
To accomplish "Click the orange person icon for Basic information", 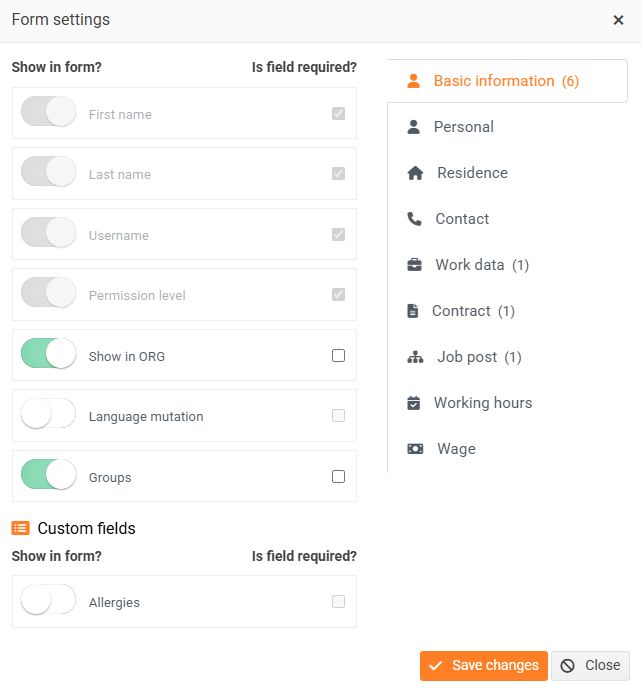I will coord(414,81).
